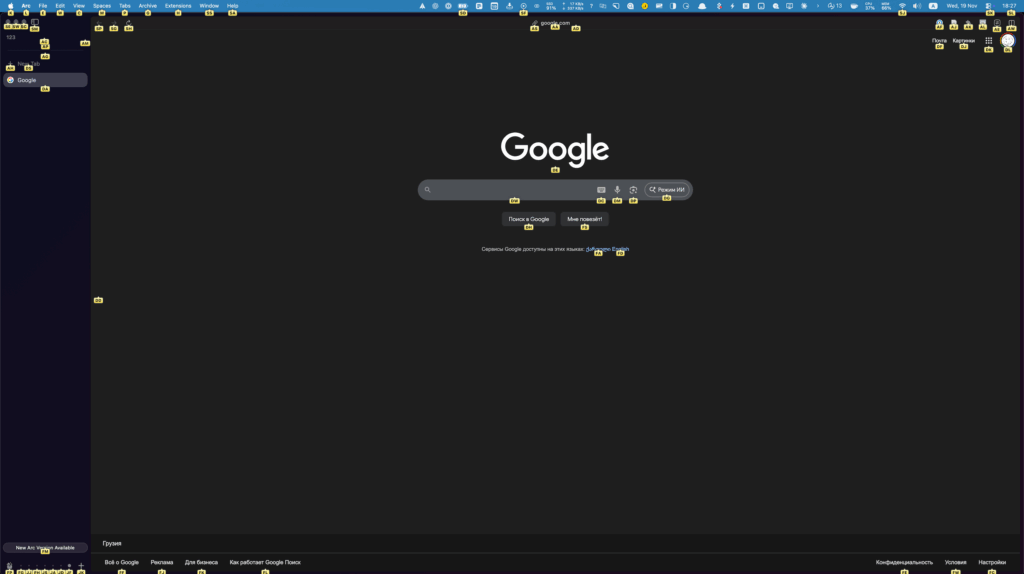Click the New Tab plus in sidebar
Image resolution: width=1024 pixels, height=574 pixels.
[x=10, y=63]
